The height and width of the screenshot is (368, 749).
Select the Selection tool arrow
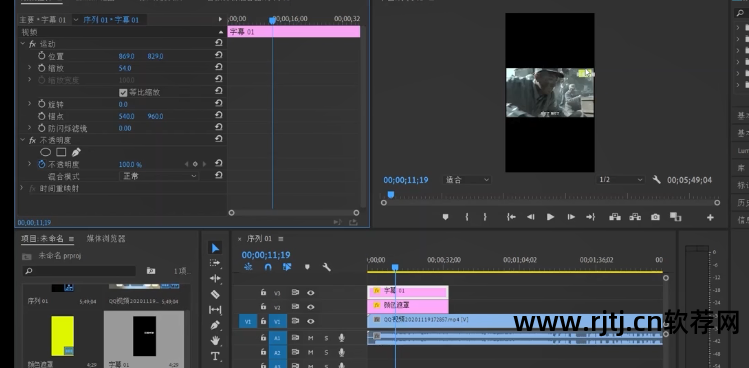(215, 248)
